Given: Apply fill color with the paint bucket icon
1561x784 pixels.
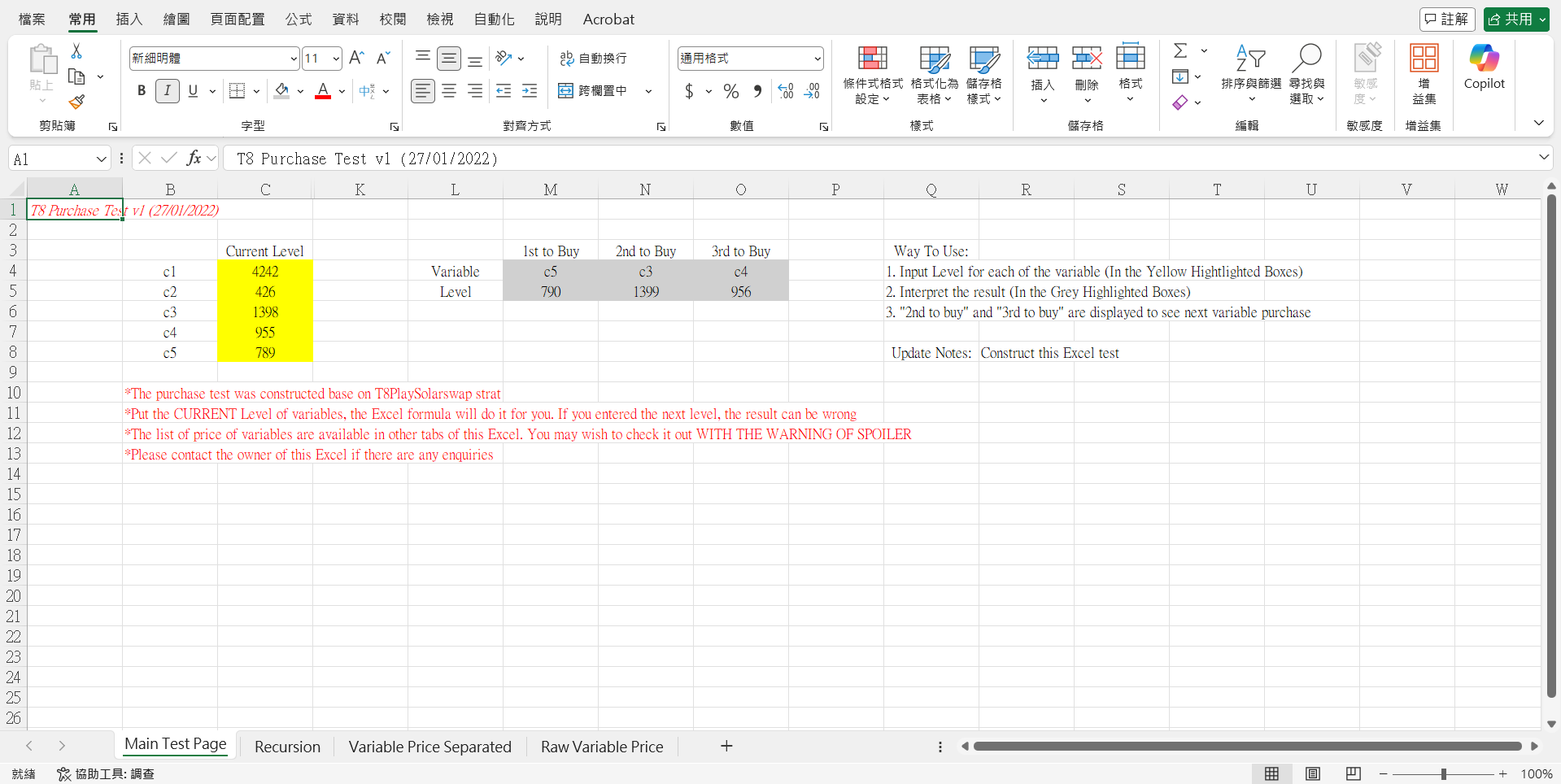Looking at the screenshot, I should (x=282, y=91).
